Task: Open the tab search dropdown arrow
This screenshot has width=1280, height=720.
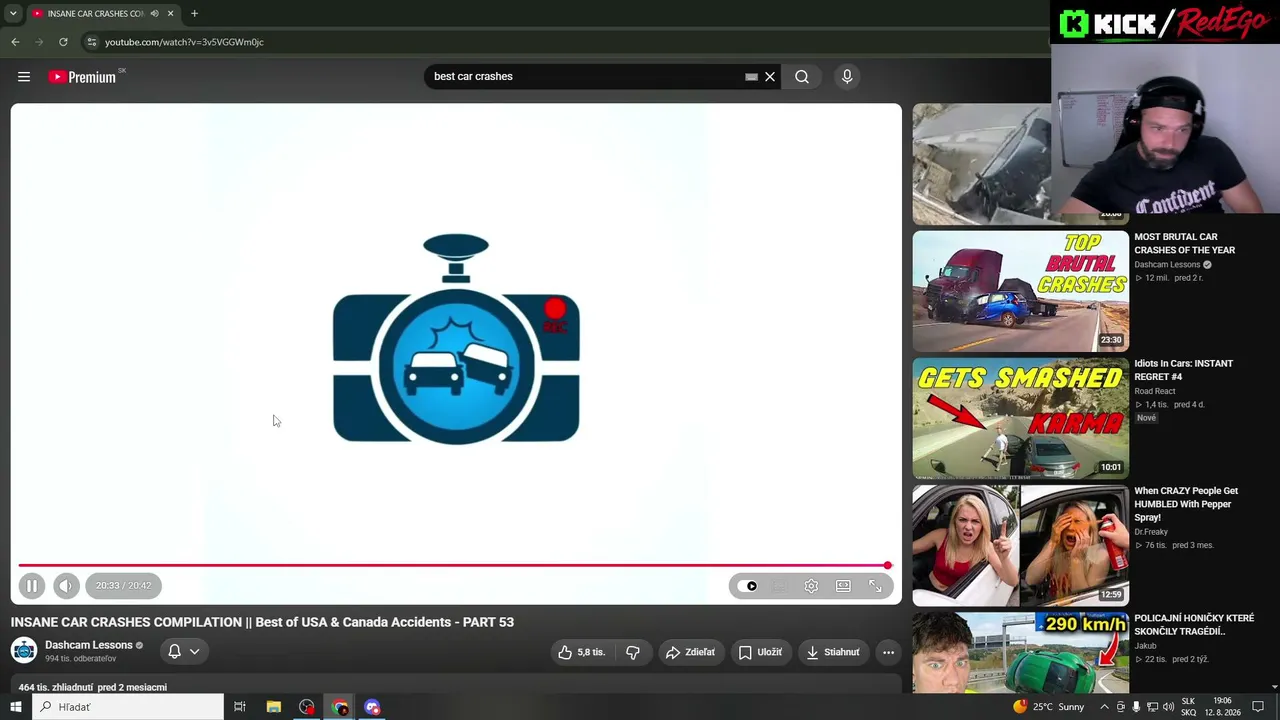Action: coord(13,14)
